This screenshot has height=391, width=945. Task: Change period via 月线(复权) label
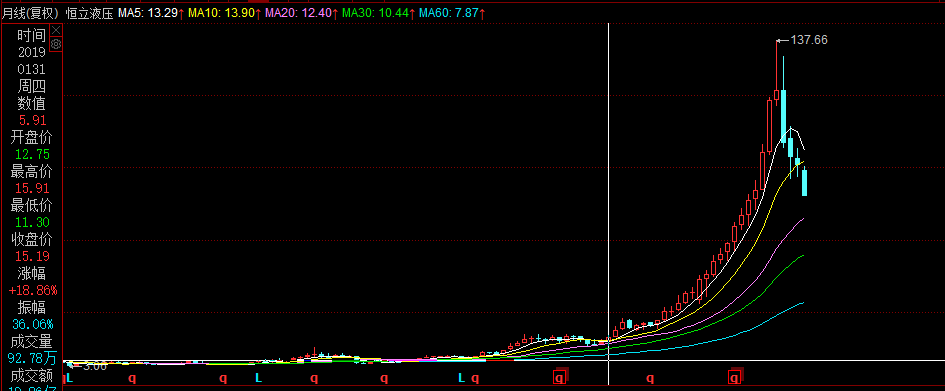(x=30, y=13)
